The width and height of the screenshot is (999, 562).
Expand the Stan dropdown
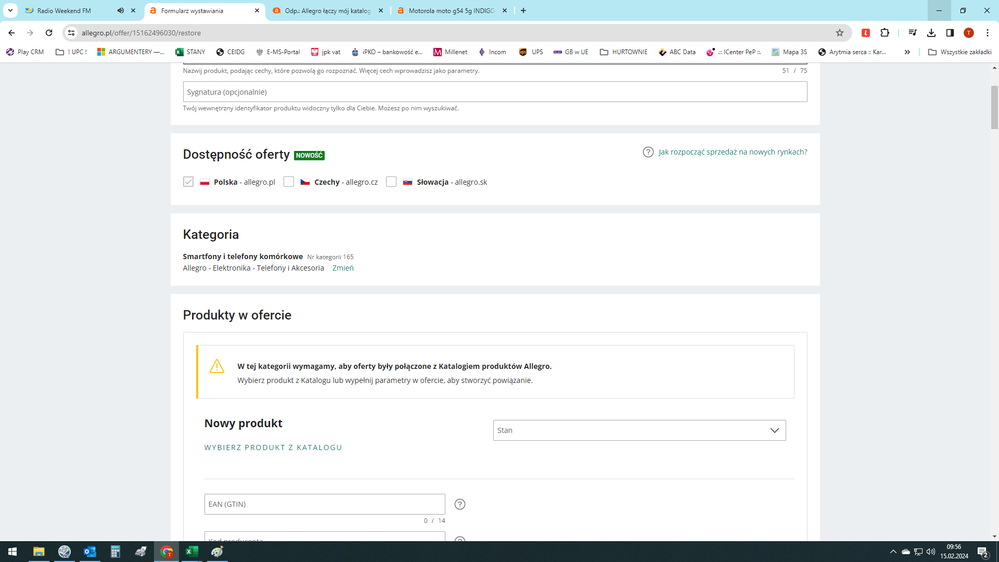pos(639,430)
